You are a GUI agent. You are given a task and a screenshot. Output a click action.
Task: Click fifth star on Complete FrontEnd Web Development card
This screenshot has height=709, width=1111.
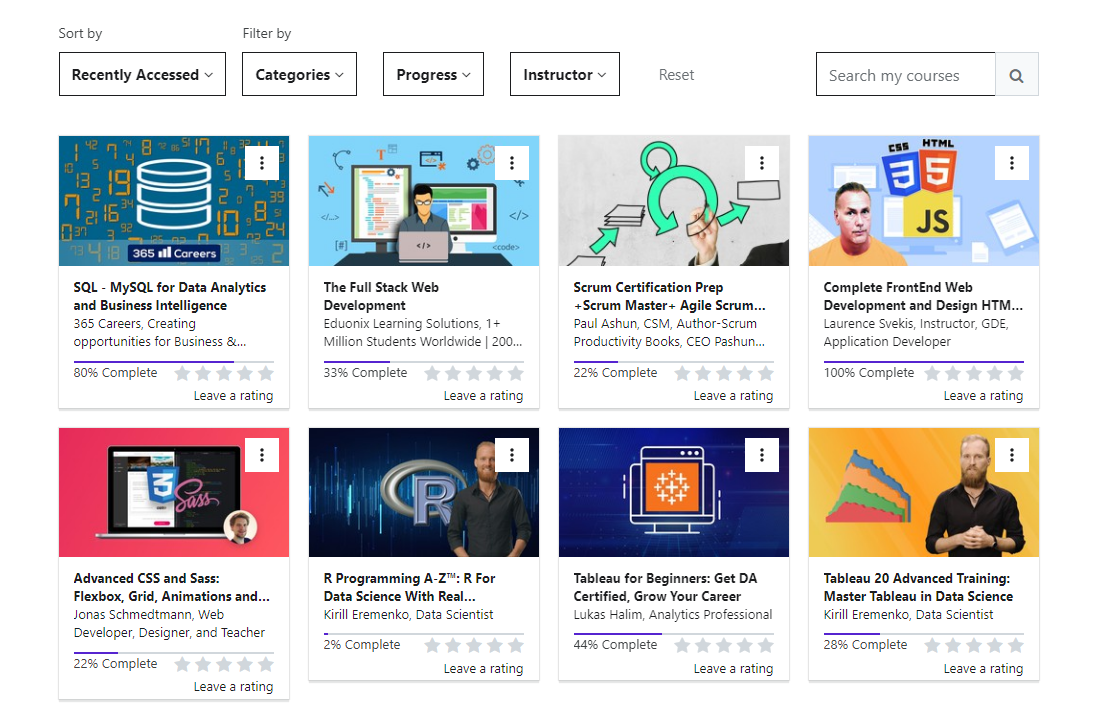[1015, 373]
